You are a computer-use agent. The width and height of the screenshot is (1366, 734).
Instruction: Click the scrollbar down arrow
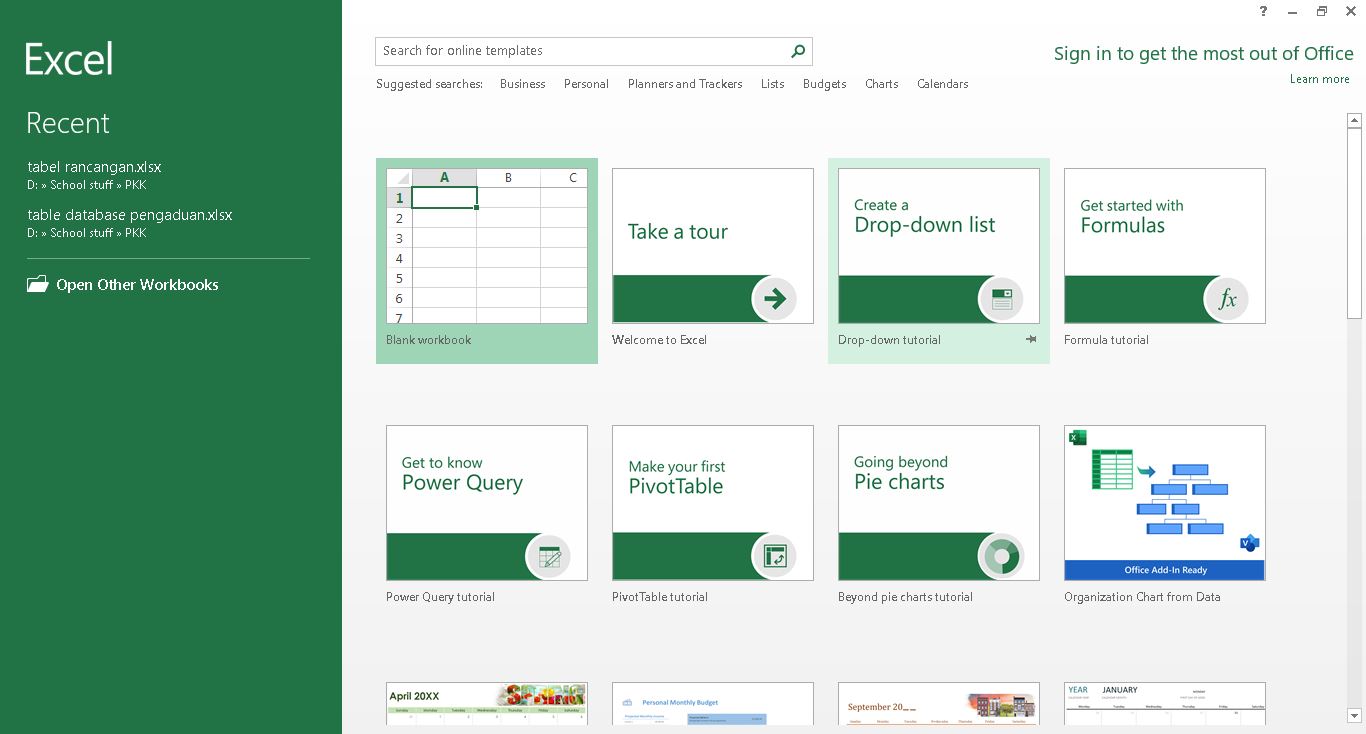click(1354, 715)
